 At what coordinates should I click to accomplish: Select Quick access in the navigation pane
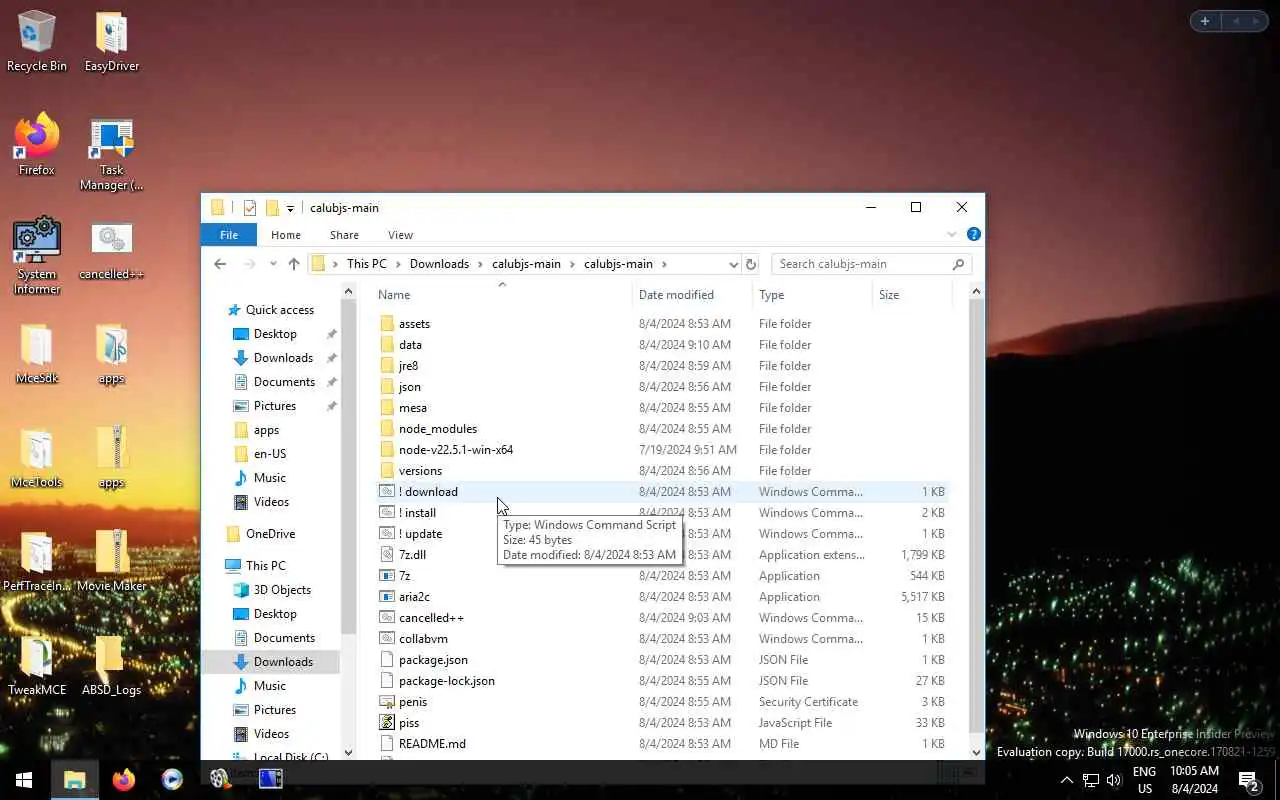click(280, 310)
